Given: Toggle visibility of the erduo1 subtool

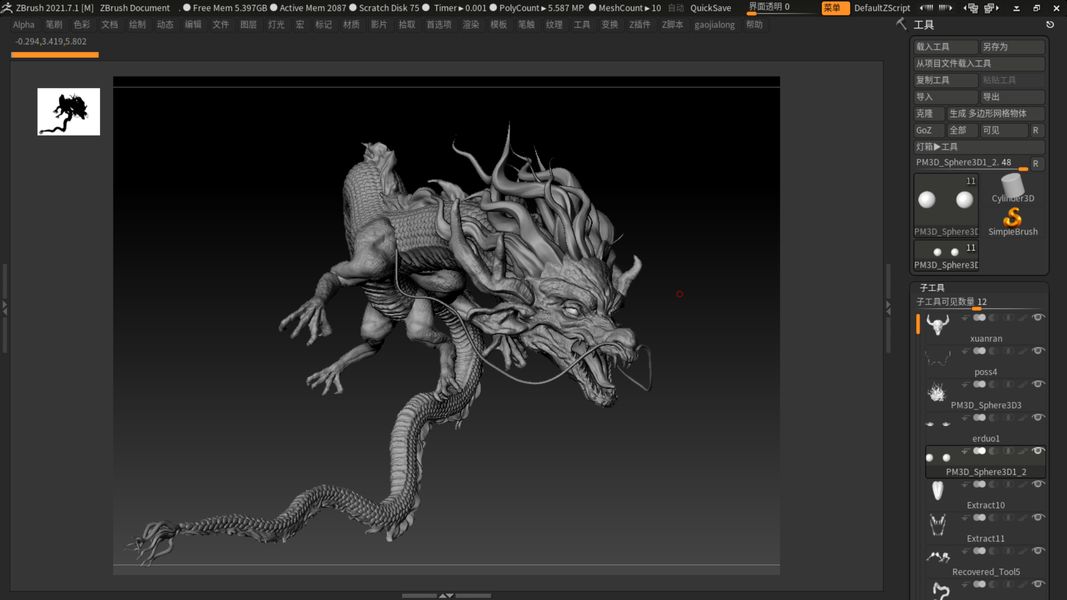Looking at the screenshot, I should point(1038,418).
